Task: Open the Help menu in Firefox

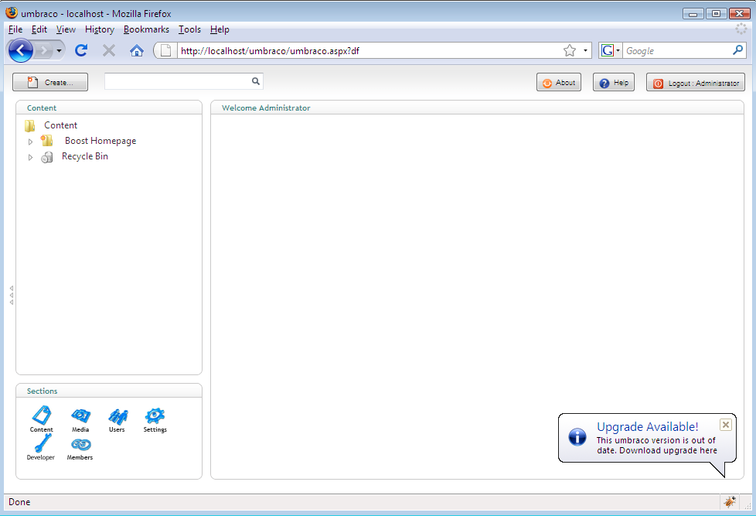Action: coord(219,29)
